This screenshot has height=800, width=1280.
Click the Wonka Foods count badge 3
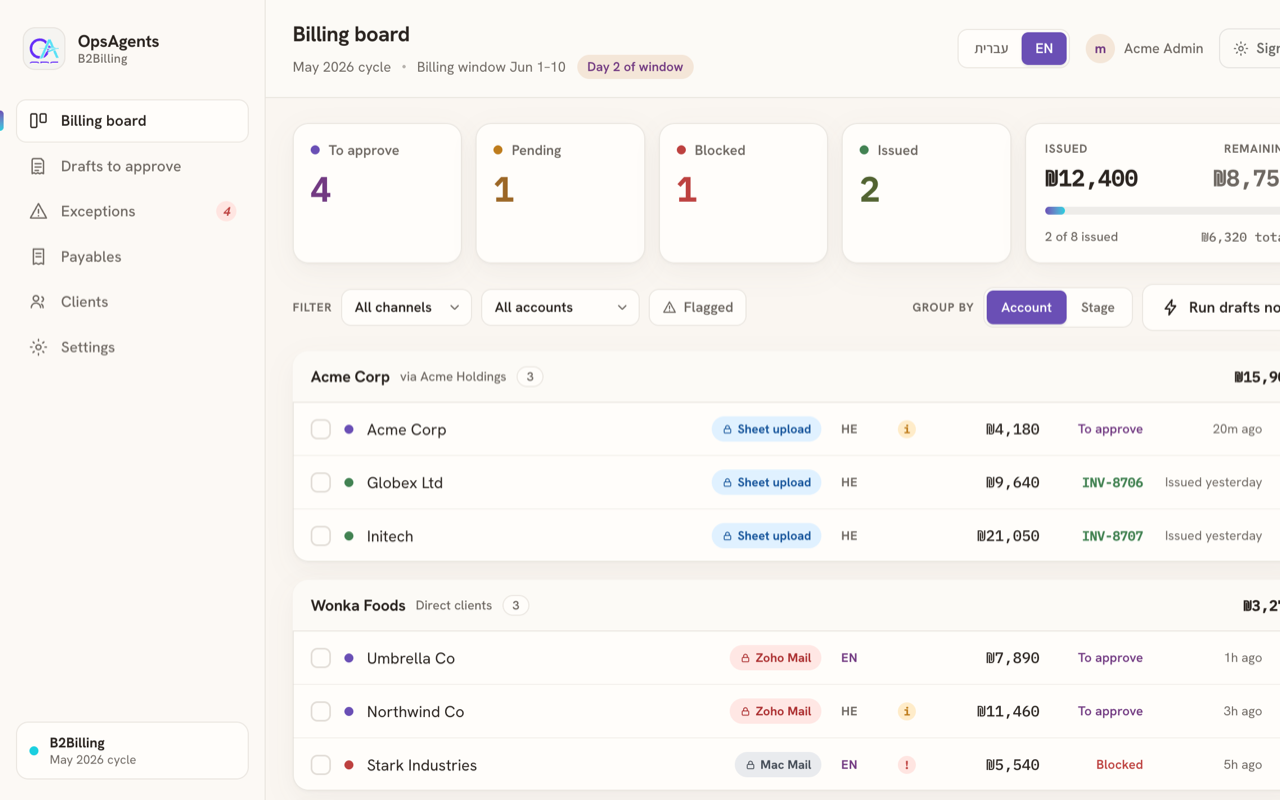point(516,606)
